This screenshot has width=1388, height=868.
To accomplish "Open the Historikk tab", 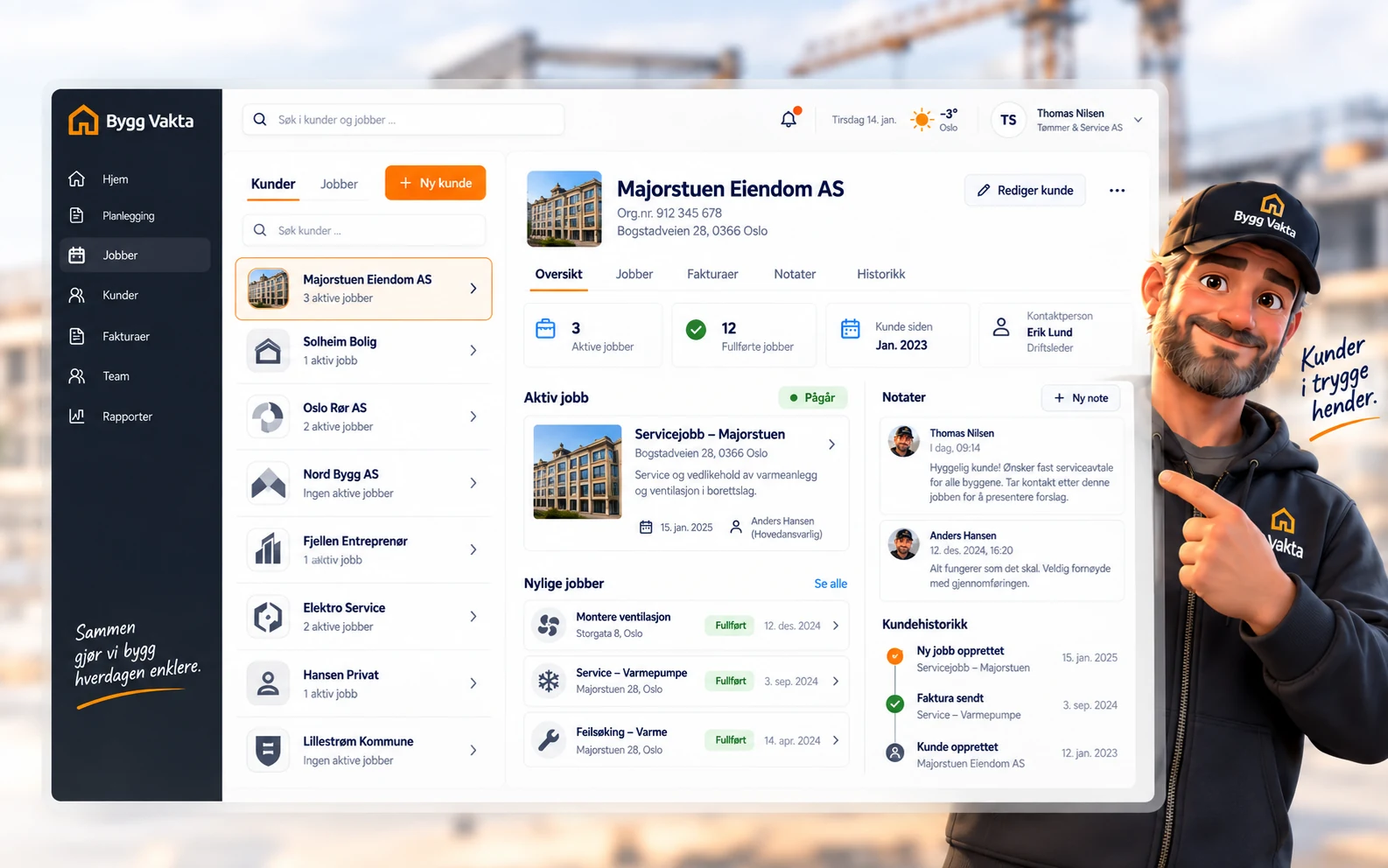I will [880, 274].
